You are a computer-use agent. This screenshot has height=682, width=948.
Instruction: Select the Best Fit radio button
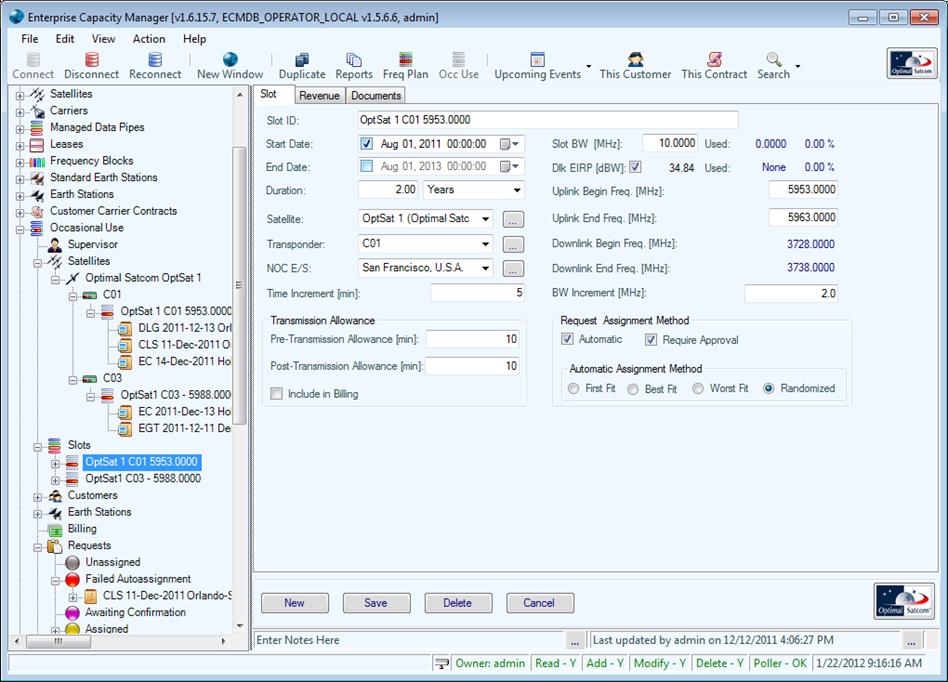633,389
